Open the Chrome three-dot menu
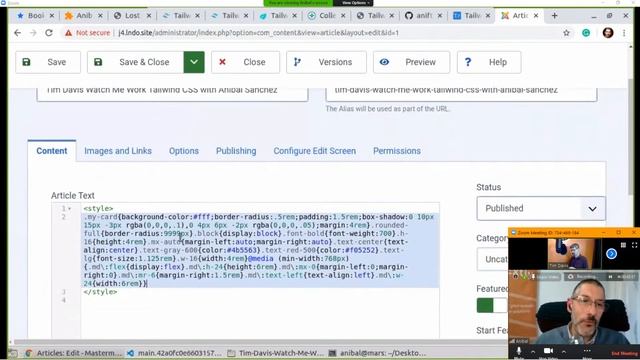 [624, 33]
